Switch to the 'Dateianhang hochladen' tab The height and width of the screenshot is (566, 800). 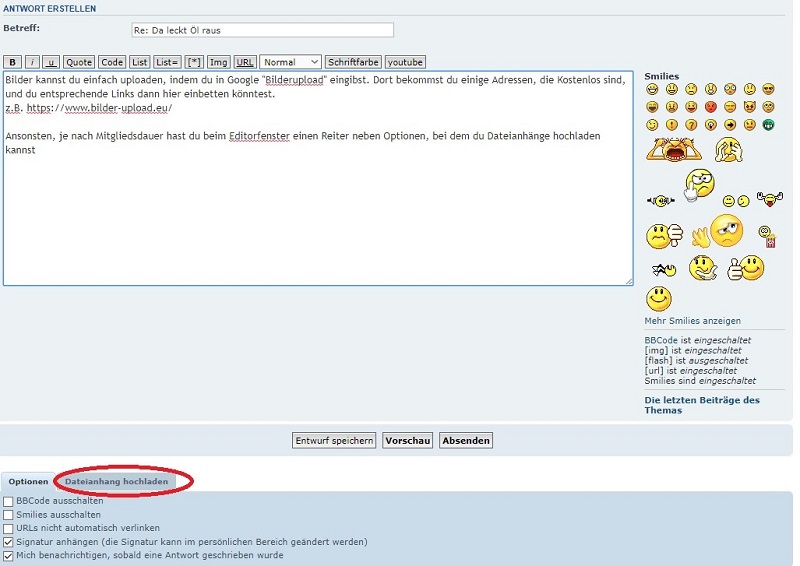click(x=117, y=481)
